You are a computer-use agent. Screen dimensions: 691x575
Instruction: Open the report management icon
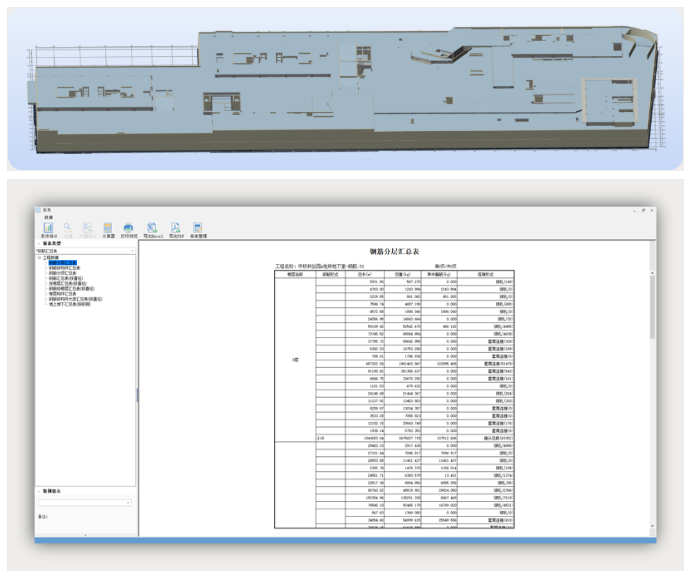click(x=197, y=228)
